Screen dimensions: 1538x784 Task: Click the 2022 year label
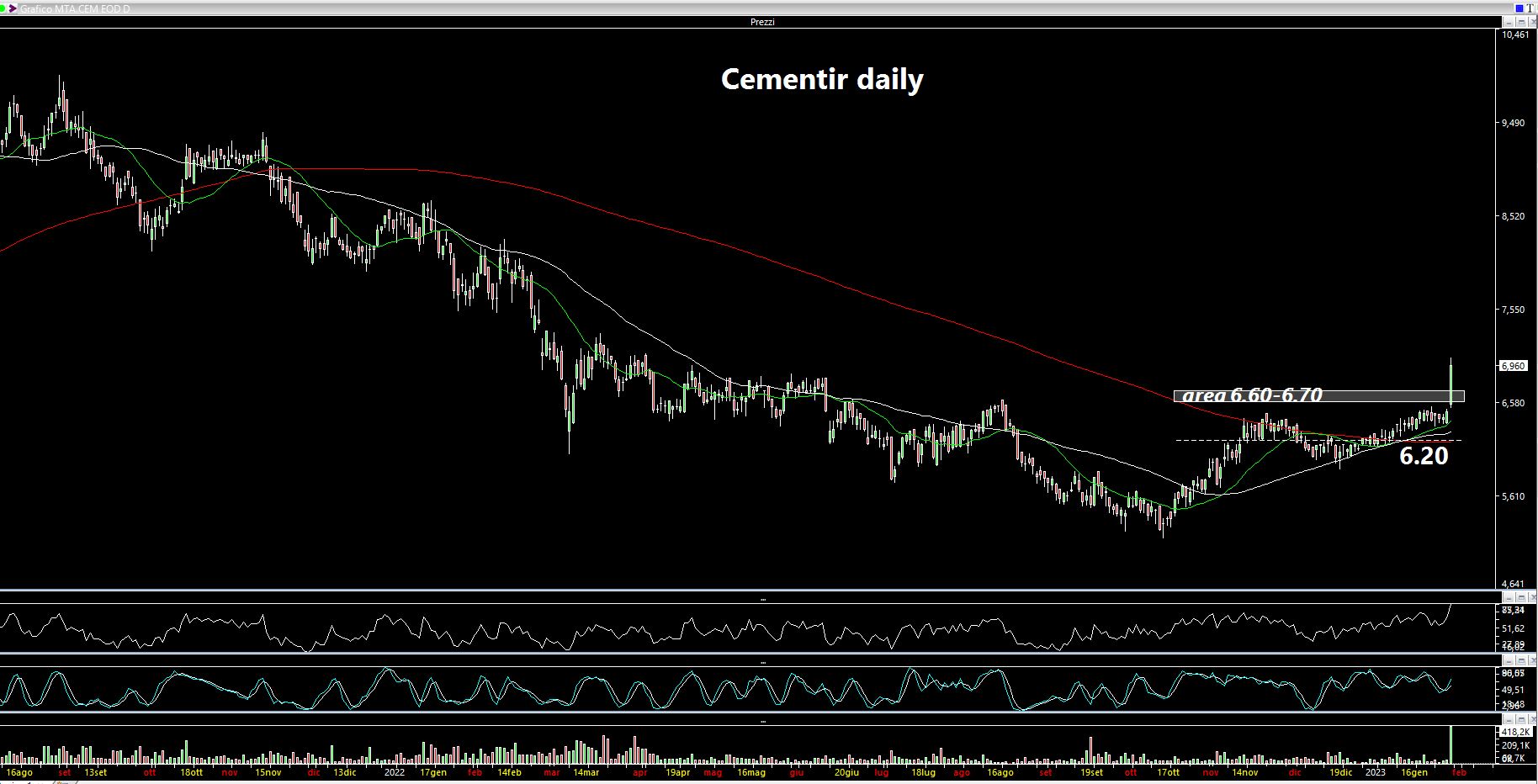click(395, 772)
